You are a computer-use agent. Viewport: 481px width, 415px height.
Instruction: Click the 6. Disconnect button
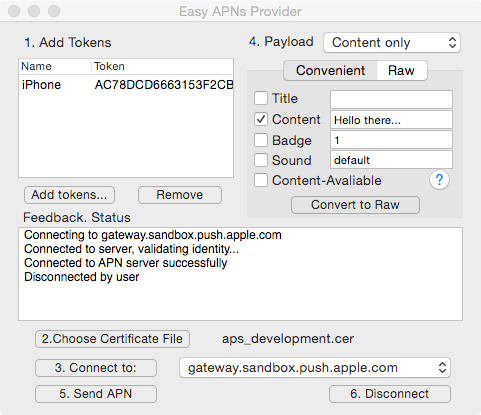pos(390,394)
